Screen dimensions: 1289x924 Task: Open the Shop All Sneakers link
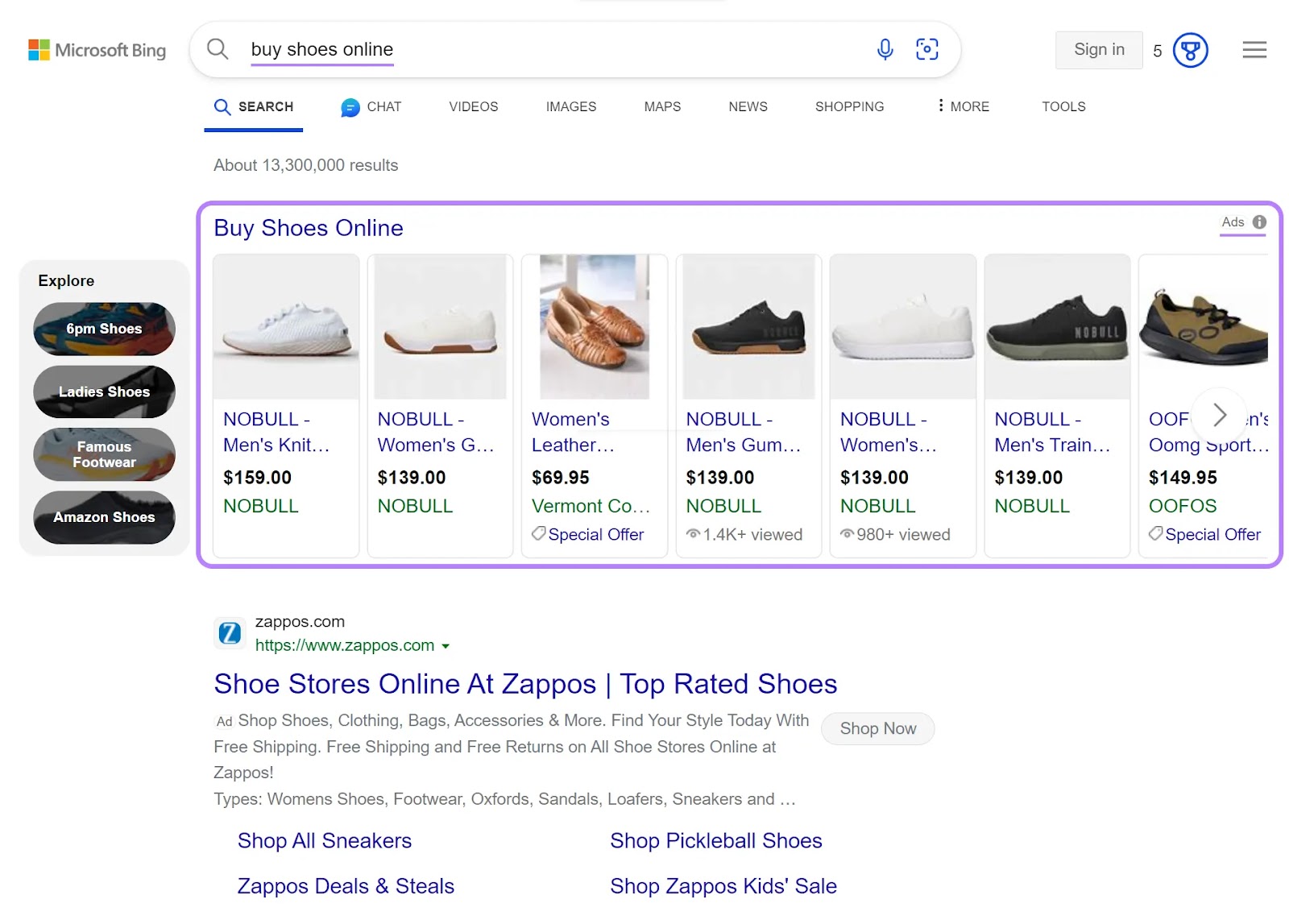tap(324, 840)
